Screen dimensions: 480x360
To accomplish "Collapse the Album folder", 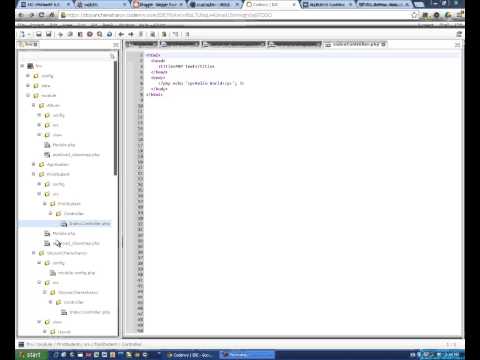I will coord(34,105).
